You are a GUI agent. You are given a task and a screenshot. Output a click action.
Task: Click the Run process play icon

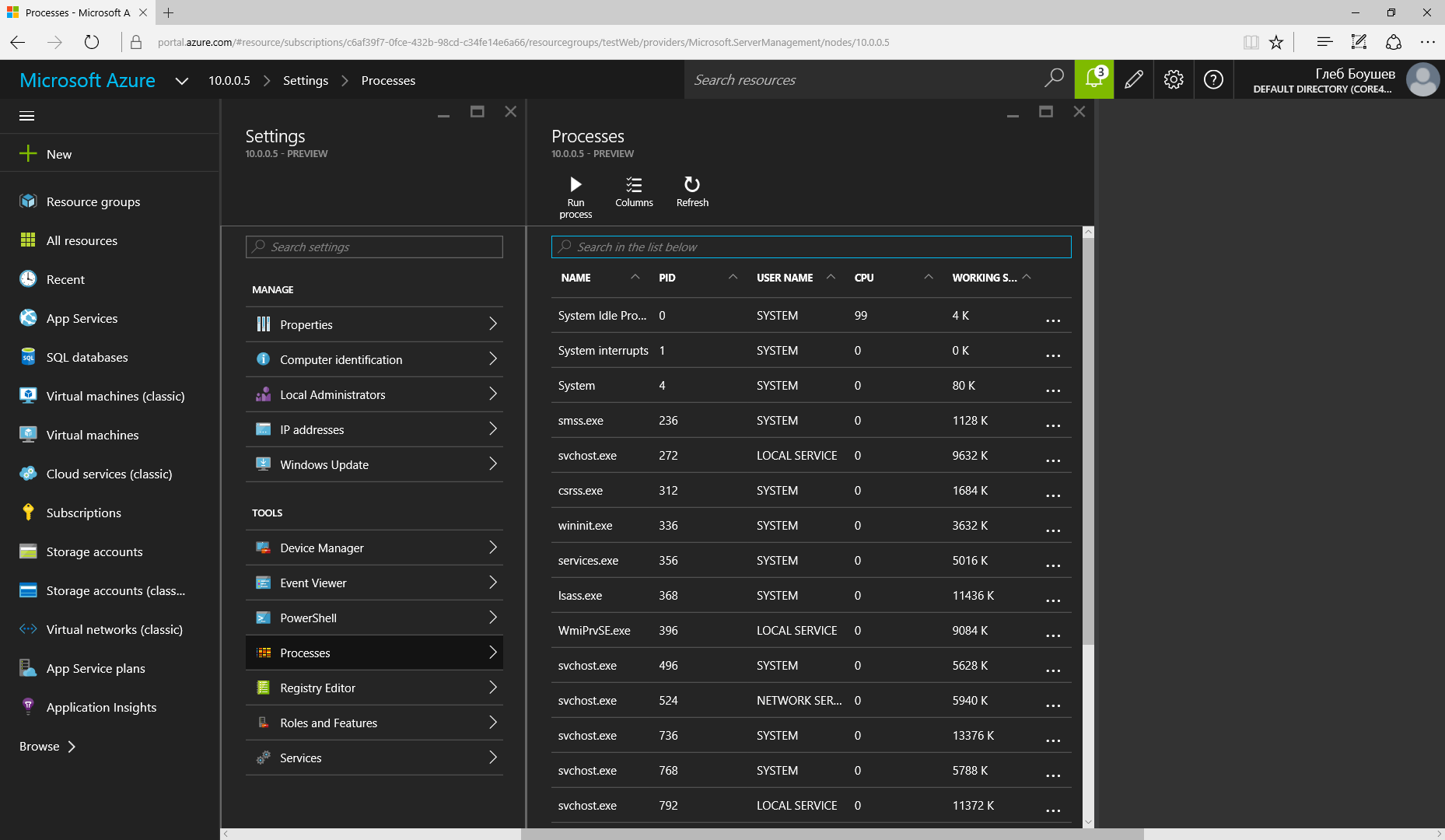(576, 184)
